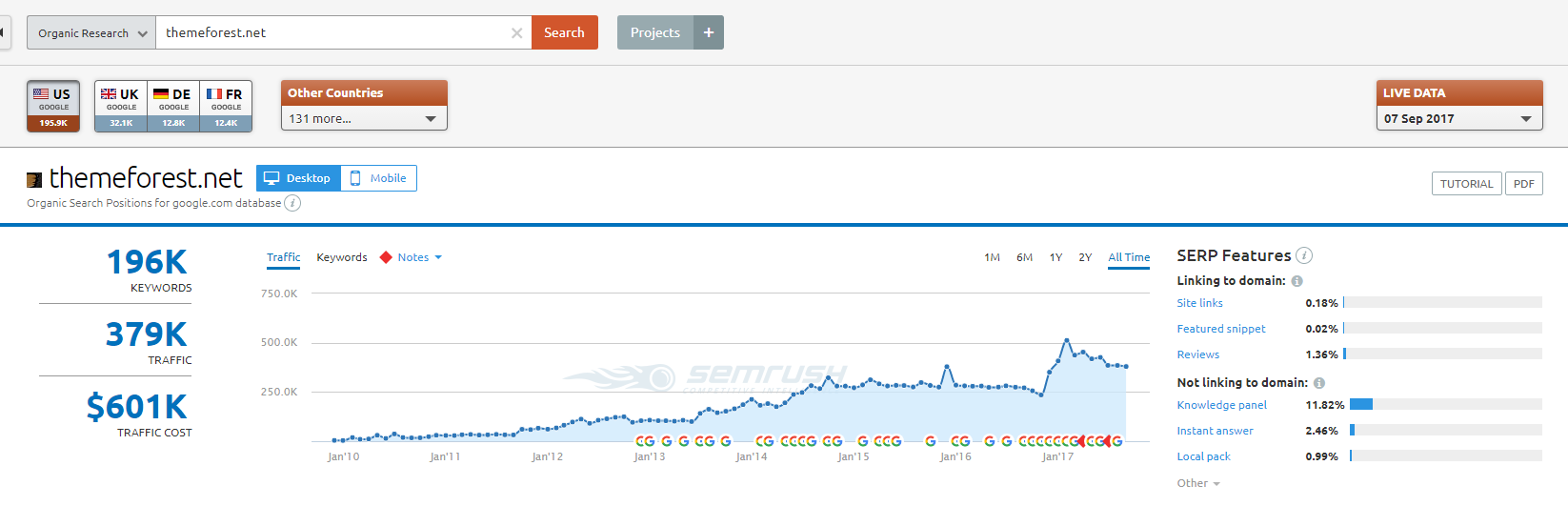Click the Instant answer percentage bar
This screenshot has height=506, width=1568.
pos(1446,431)
